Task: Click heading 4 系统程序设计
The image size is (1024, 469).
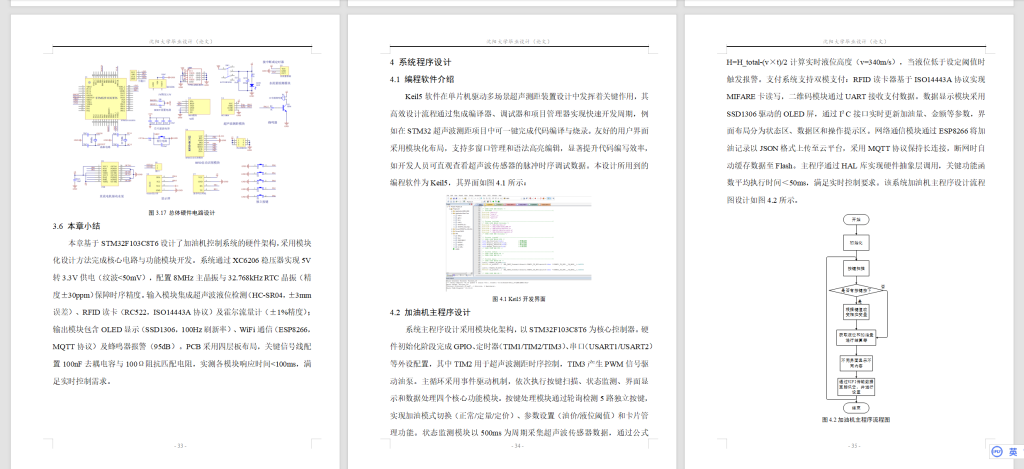Action: pyautogui.click(x=421, y=63)
